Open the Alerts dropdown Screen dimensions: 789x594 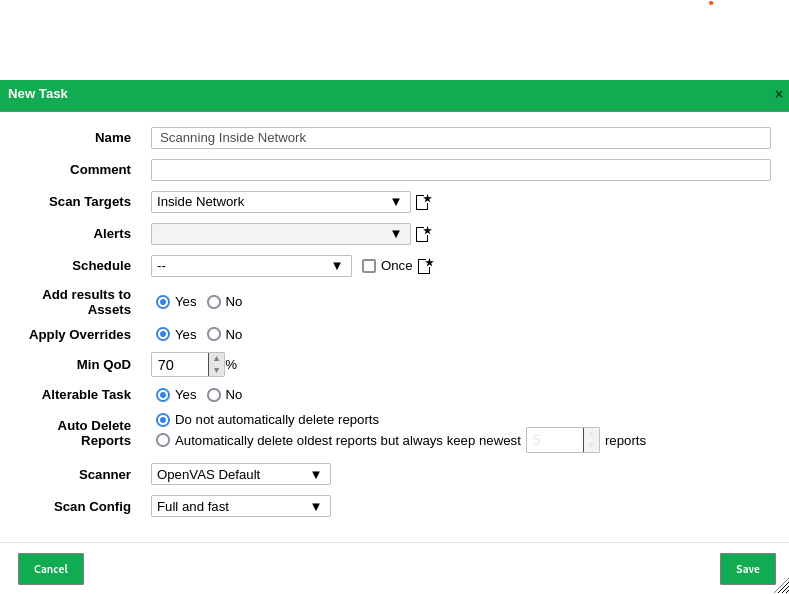pos(281,234)
